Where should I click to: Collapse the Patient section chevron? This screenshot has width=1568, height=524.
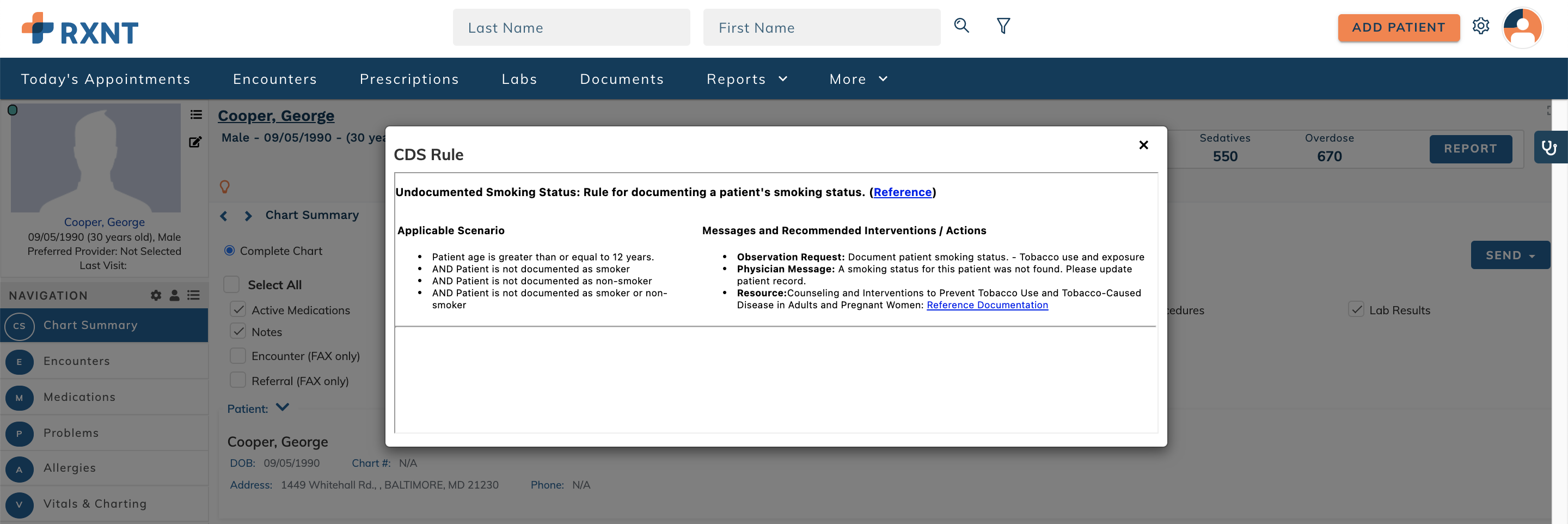pyautogui.click(x=283, y=407)
